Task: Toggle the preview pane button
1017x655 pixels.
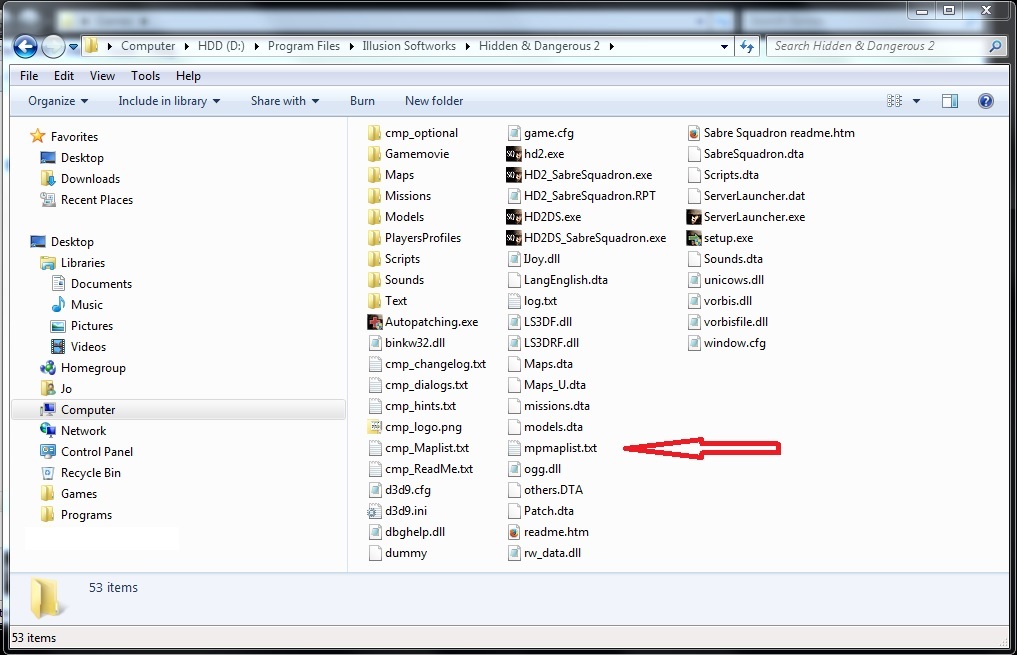Action: (x=950, y=101)
